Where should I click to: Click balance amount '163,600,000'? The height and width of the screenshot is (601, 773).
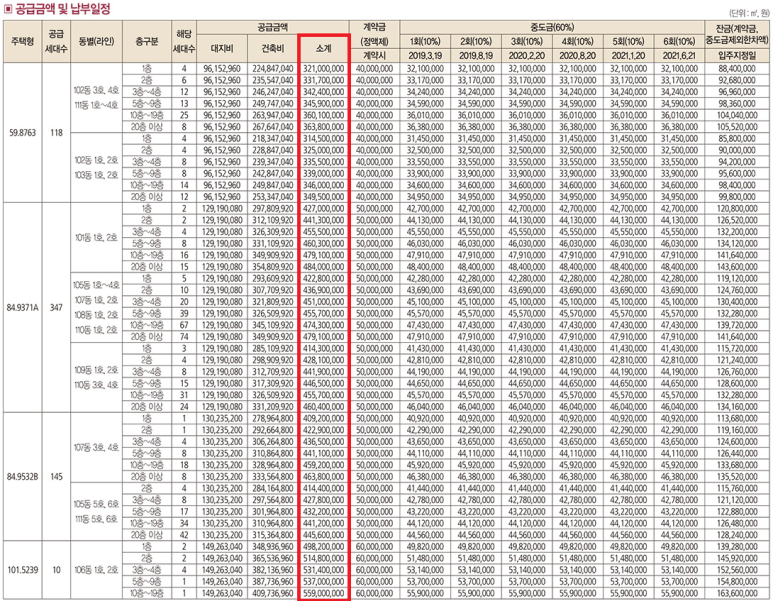[x=737, y=593]
